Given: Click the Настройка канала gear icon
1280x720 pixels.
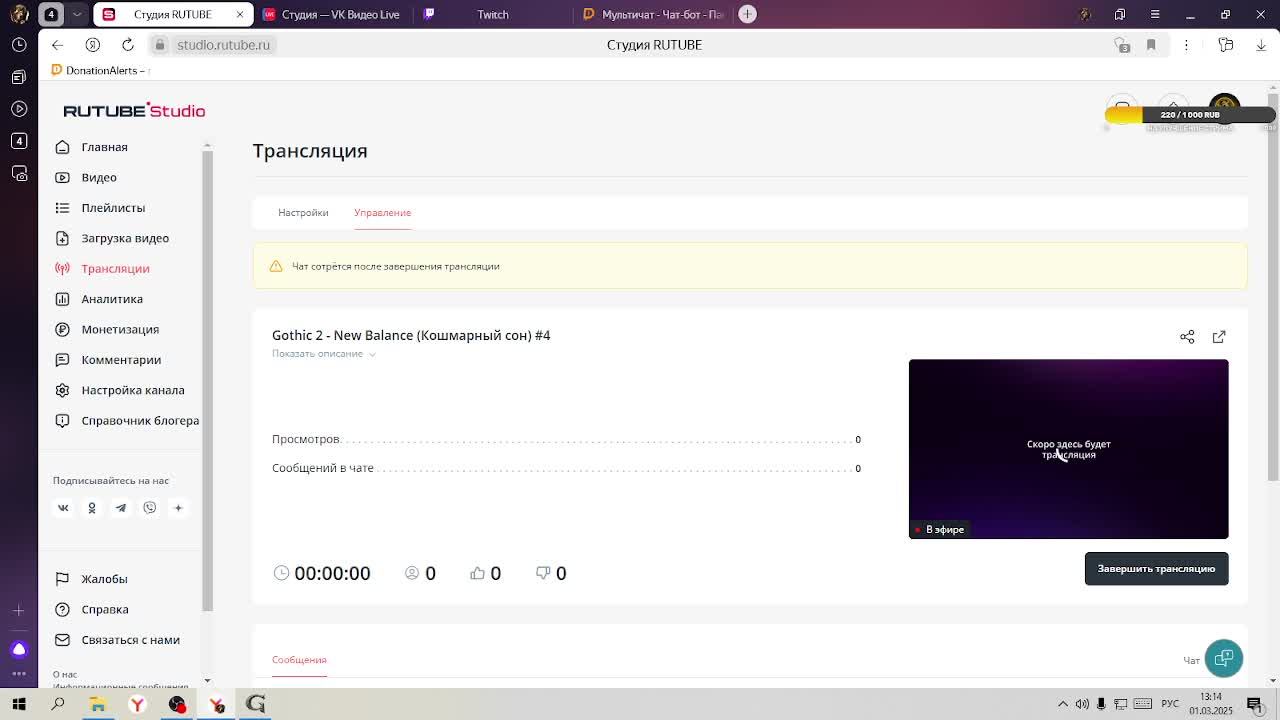Looking at the screenshot, I should pyautogui.click(x=62, y=390).
